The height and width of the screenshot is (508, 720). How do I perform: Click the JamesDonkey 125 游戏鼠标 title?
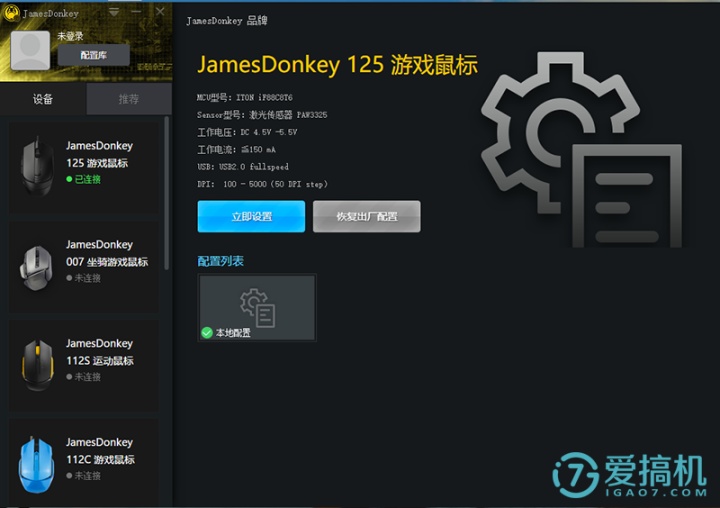[x=338, y=65]
